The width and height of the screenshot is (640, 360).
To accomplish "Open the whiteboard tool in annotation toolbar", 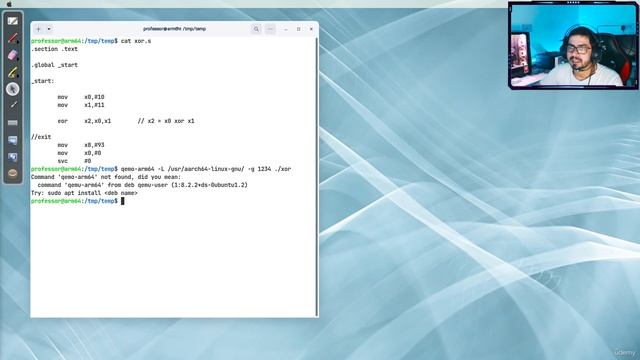I will coord(13,21).
